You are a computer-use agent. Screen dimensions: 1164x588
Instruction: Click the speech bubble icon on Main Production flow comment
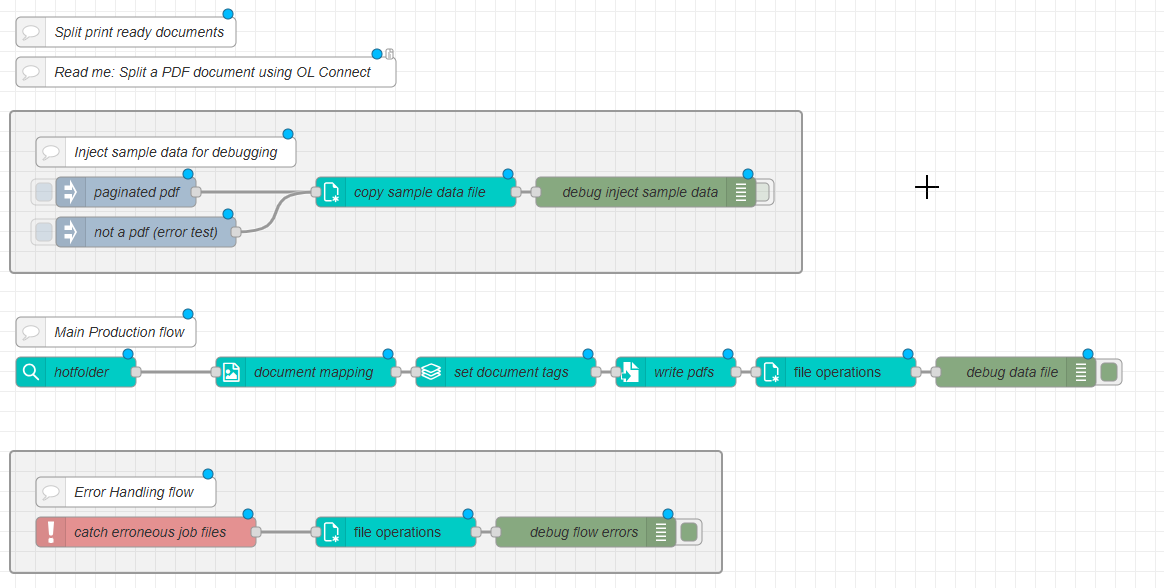[x=31, y=332]
